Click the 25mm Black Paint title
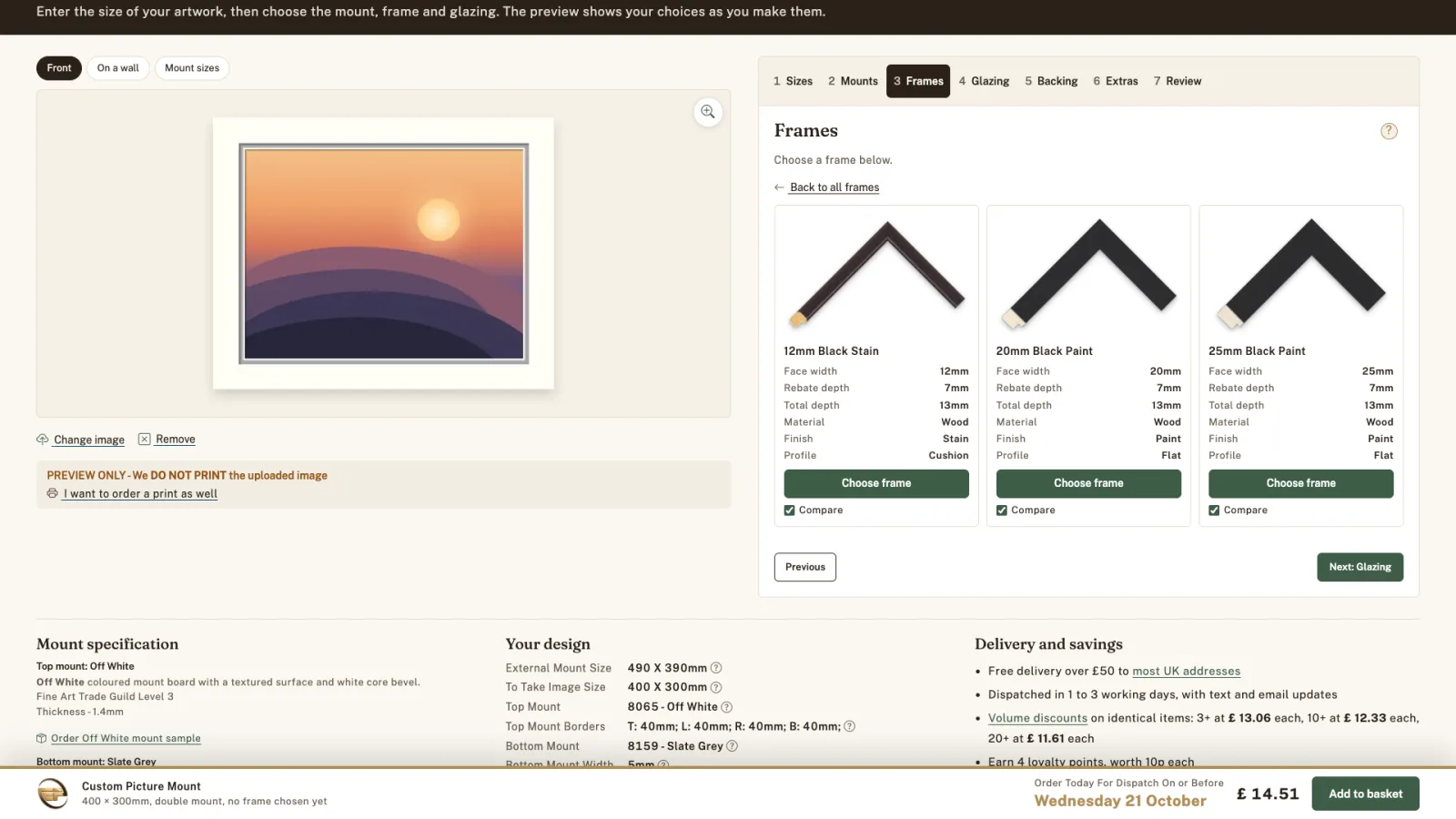Screen dimensions: 1456x819 [1257, 351]
